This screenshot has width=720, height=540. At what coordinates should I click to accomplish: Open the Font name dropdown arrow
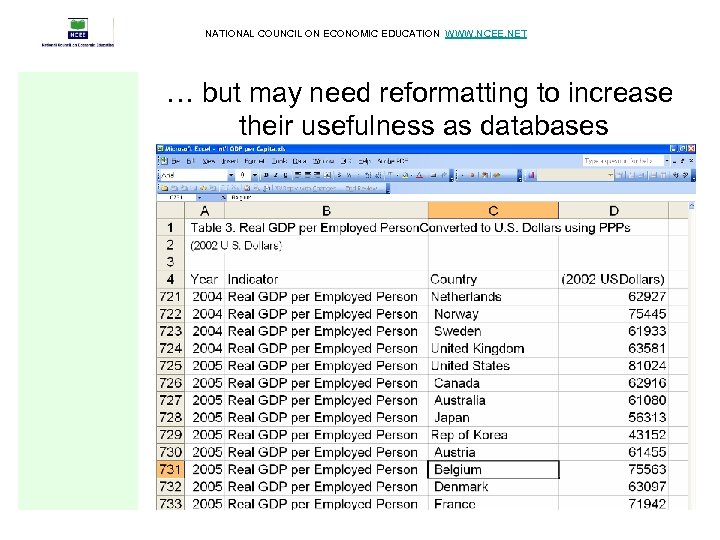231,175
